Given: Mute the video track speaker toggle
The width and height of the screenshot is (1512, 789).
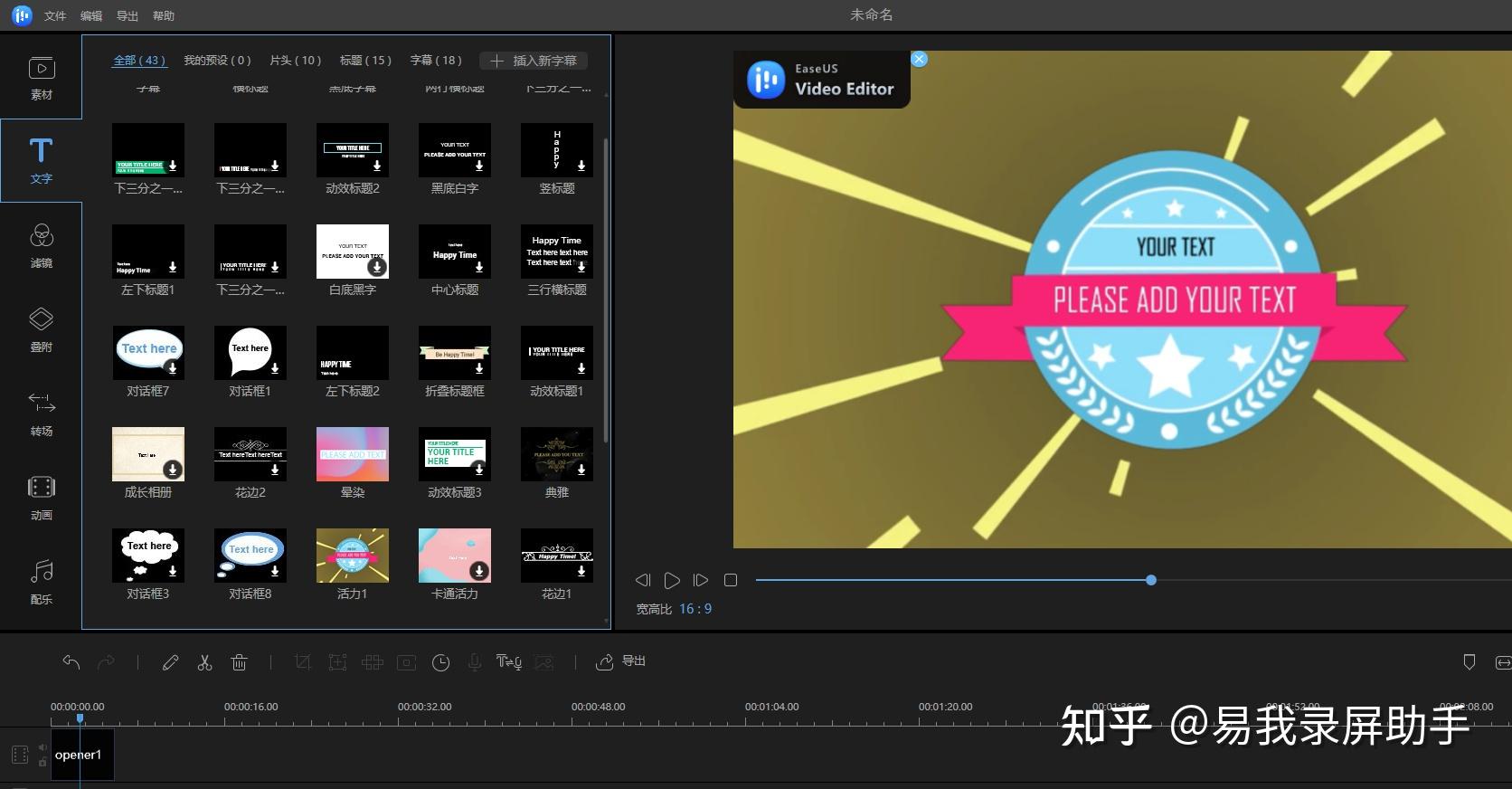Looking at the screenshot, I should pos(43,748).
